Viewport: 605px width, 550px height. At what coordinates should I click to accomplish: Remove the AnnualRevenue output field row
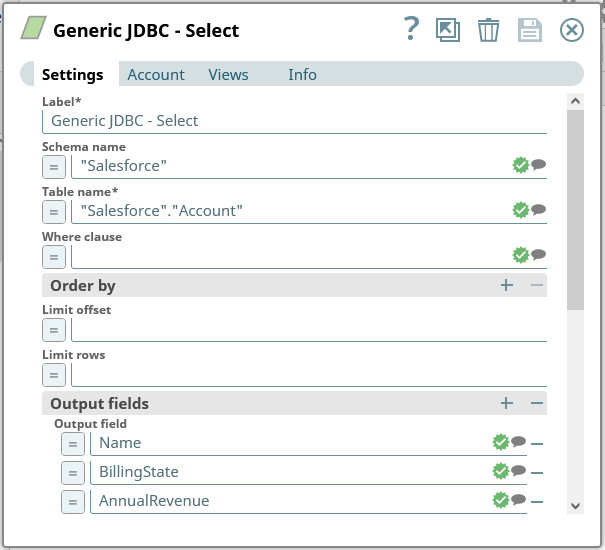[537, 502]
